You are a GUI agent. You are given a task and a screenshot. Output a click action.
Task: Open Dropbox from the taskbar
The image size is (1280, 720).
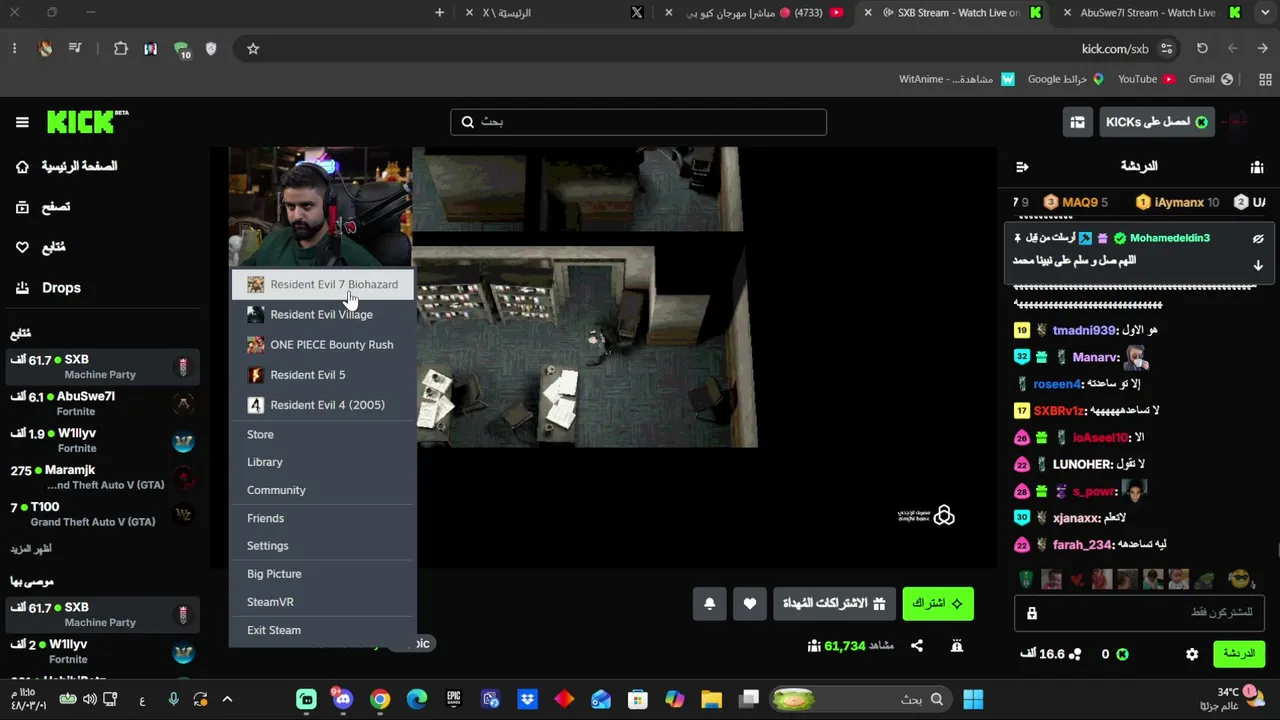pos(528,699)
